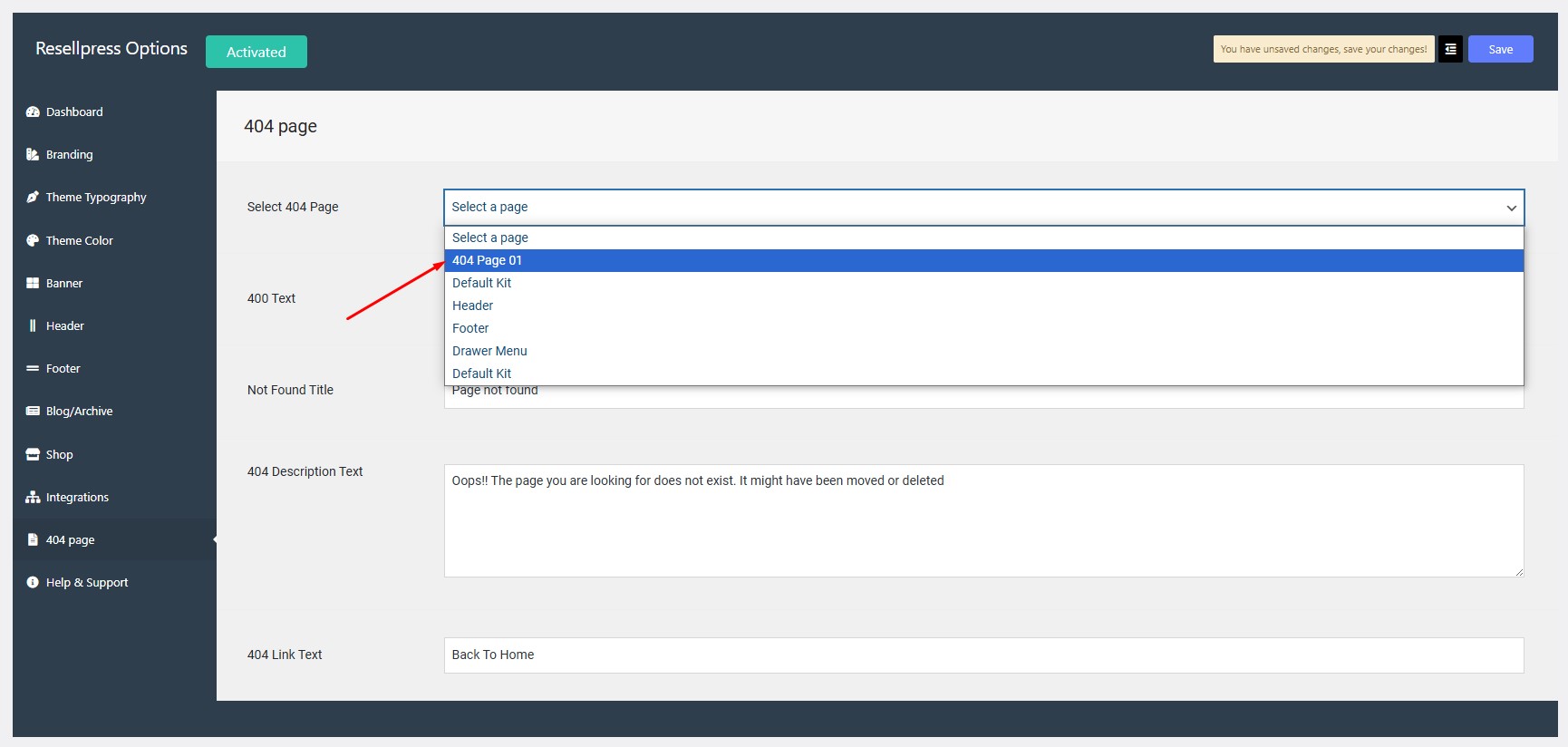The image size is (1568, 747).
Task: Choose '404 Page 01' from dropdown list
Action: point(488,261)
